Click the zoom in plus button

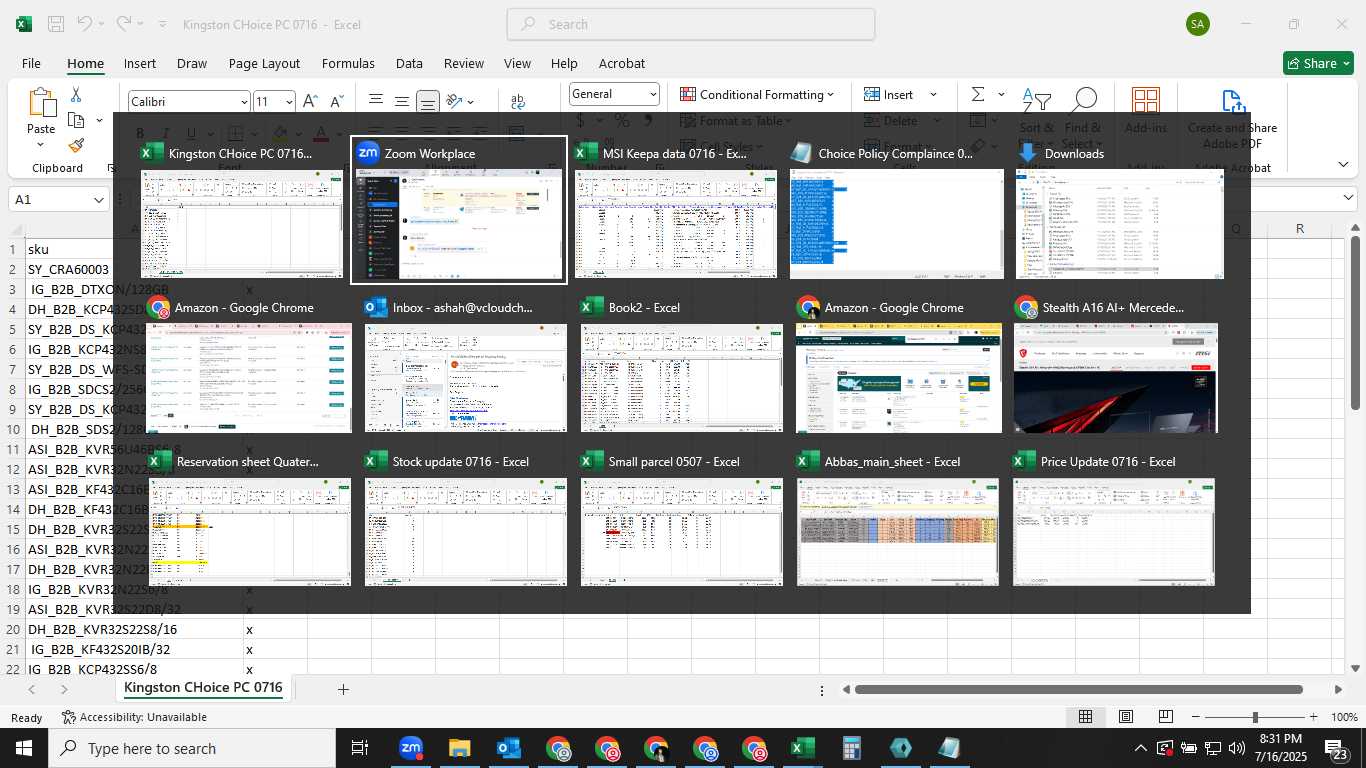click(x=1313, y=717)
